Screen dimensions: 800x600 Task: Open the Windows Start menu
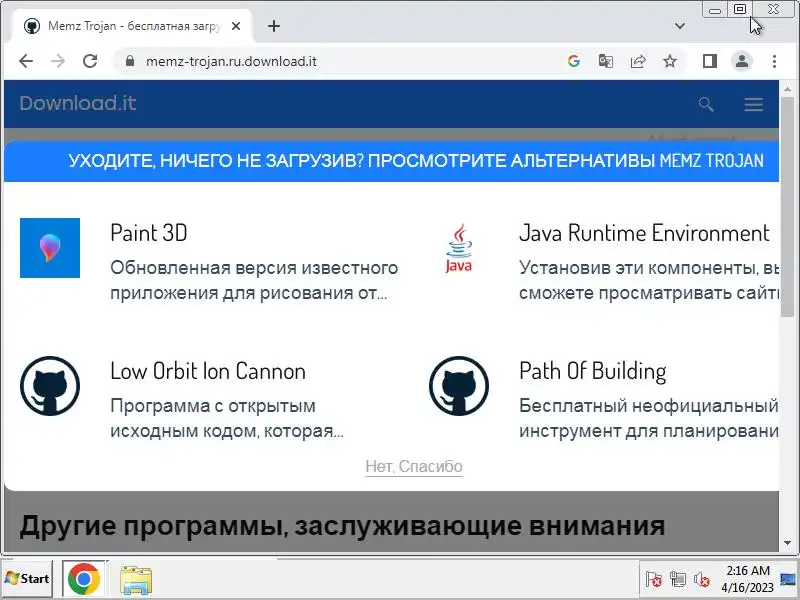27,579
